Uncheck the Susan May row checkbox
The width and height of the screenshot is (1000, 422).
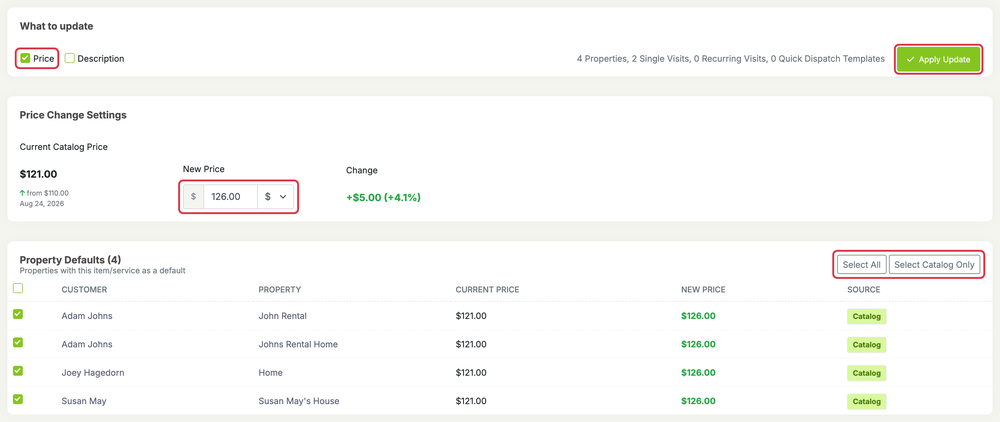click(18, 399)
